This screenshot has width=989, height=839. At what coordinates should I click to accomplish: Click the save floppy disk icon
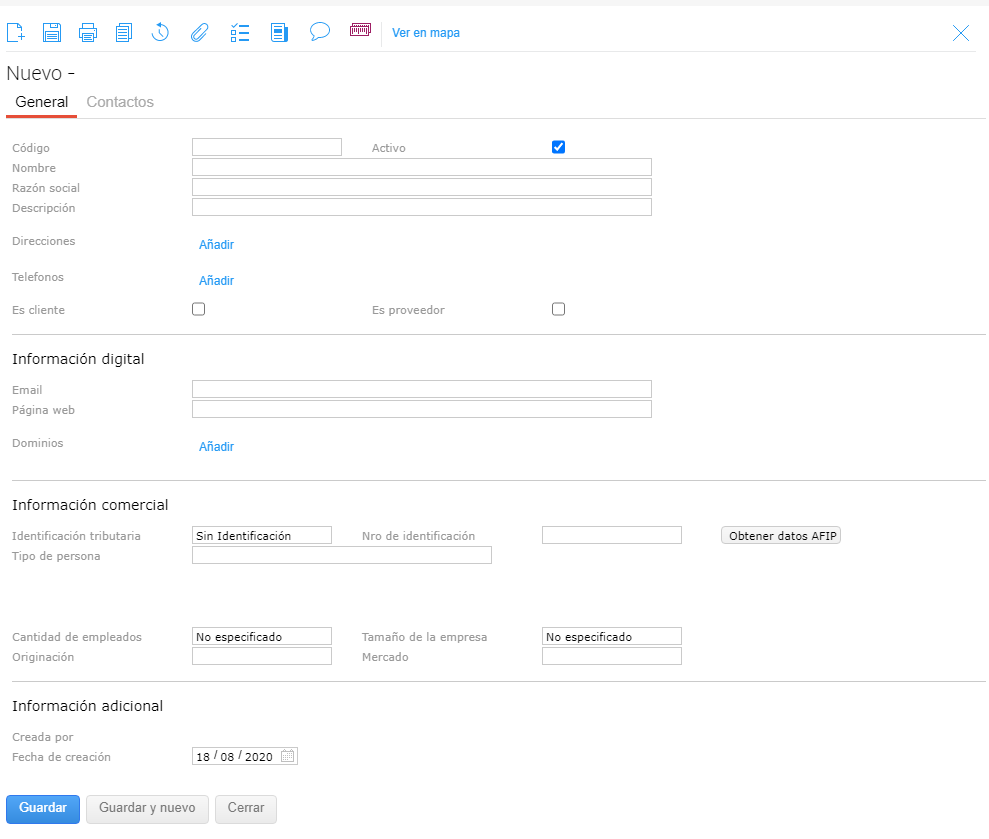[x=52, y=33]
